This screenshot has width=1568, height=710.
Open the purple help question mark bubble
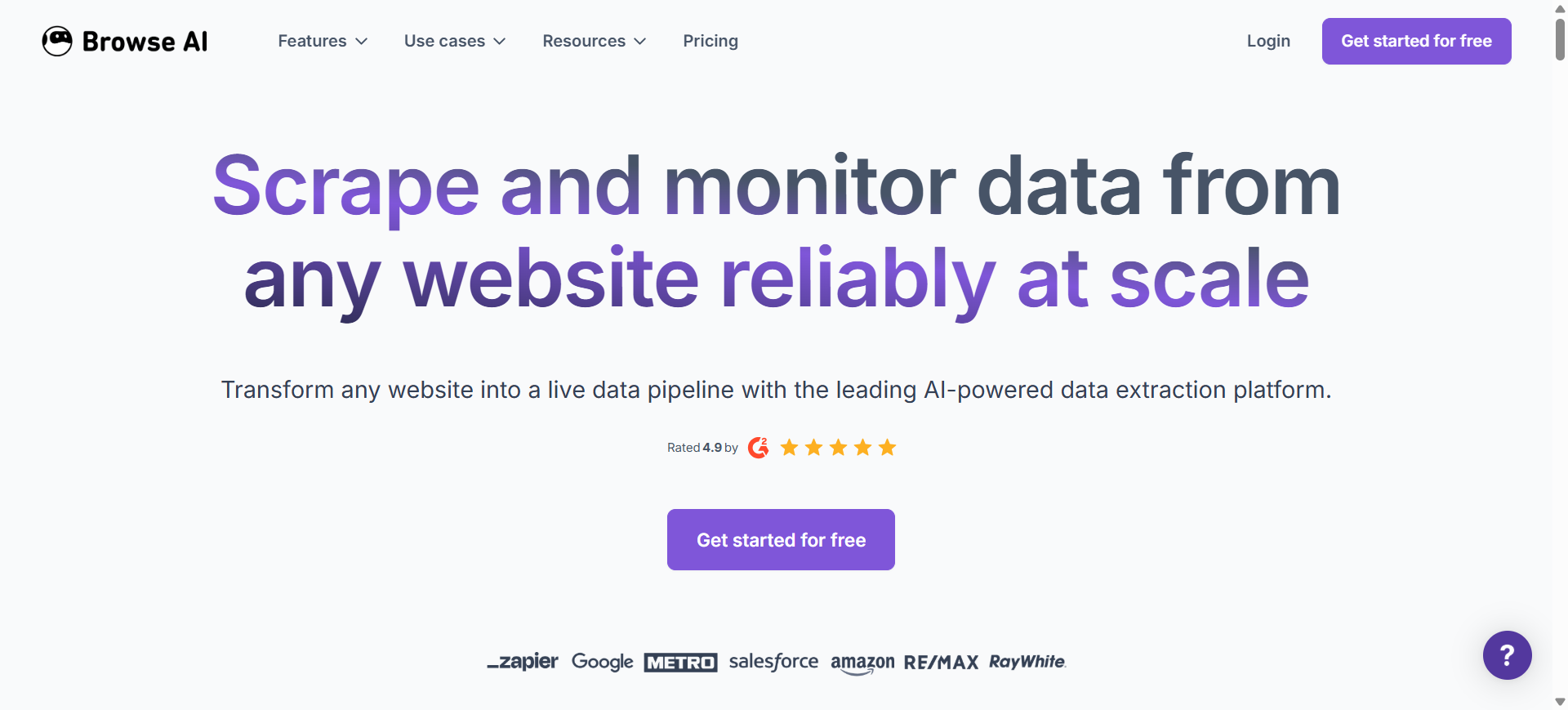click(x=1507, y=655)
